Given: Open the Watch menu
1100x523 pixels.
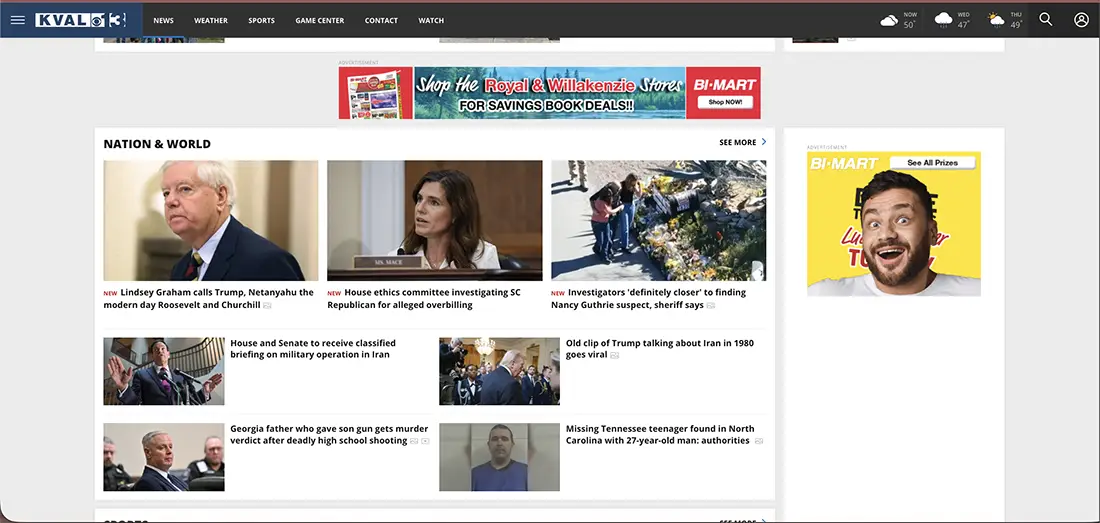Looking at the screenshot, I should (431, 20).
